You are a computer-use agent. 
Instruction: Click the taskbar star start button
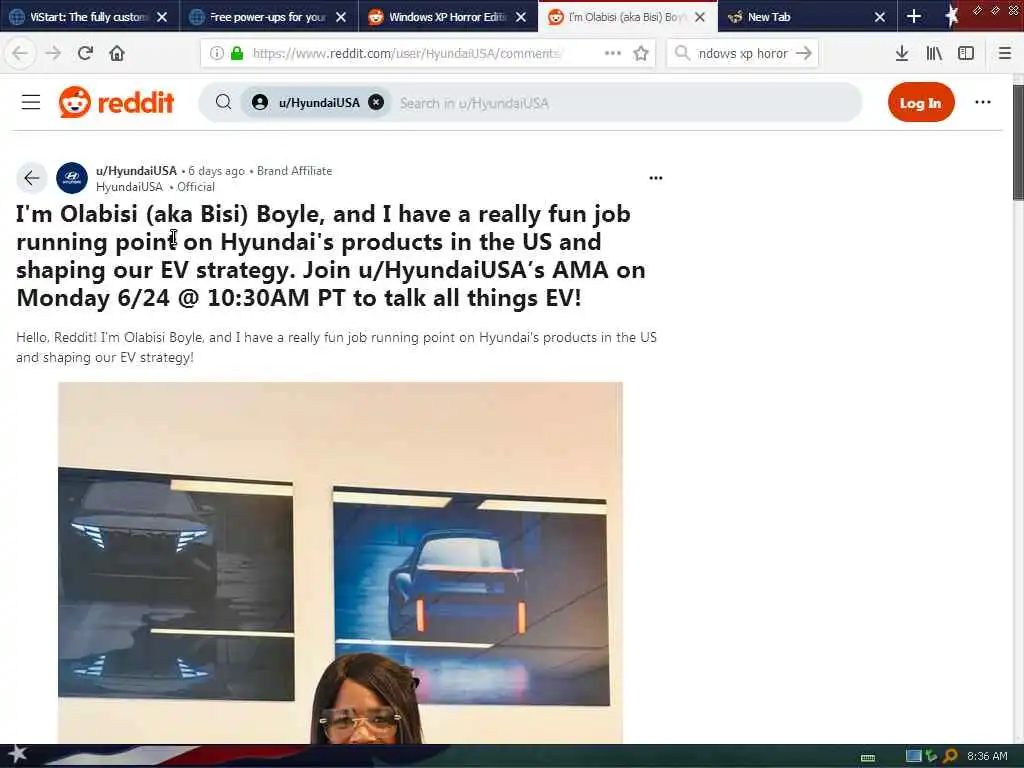coord(18,754)
